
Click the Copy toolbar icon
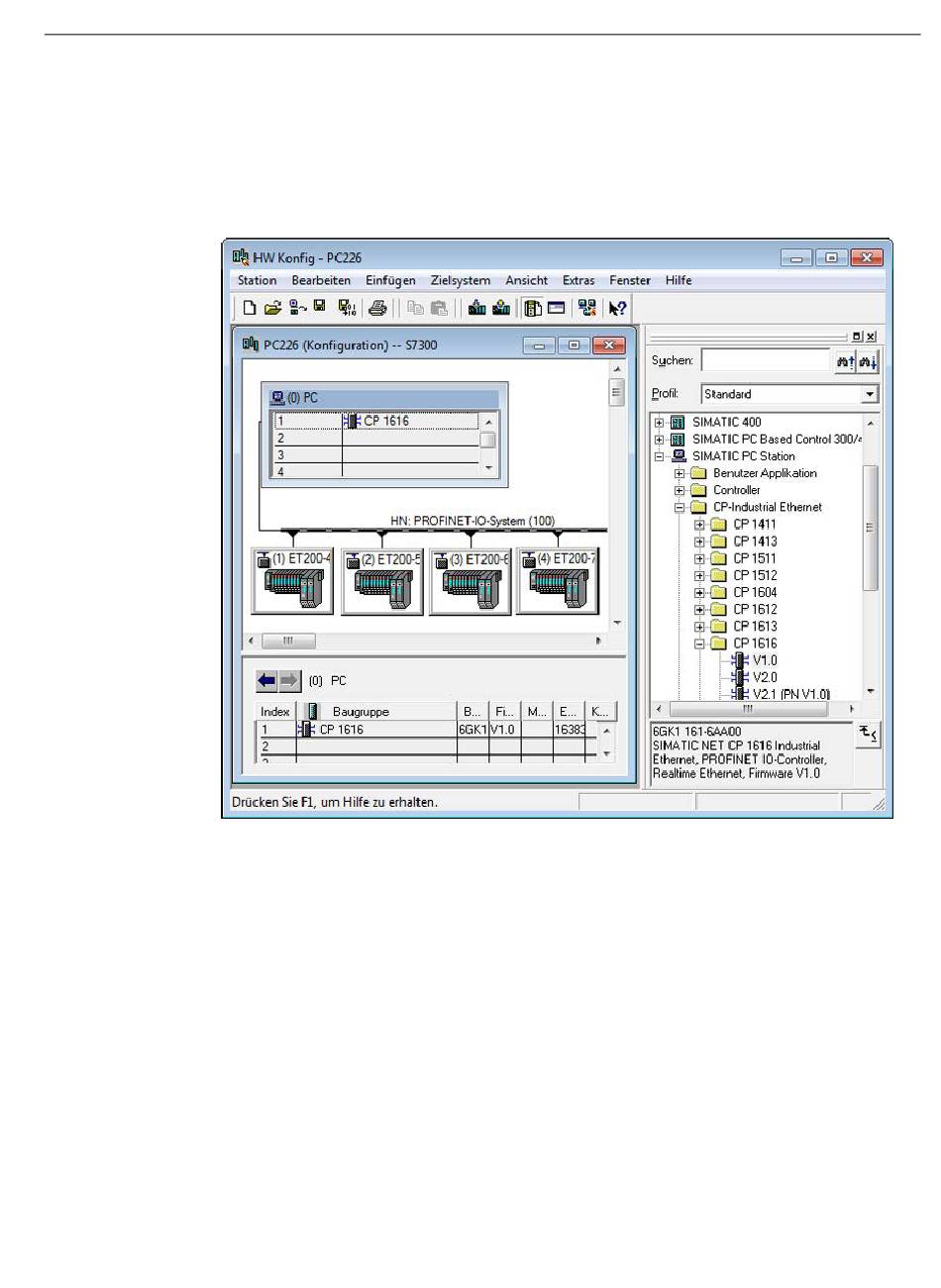point(415,308)
